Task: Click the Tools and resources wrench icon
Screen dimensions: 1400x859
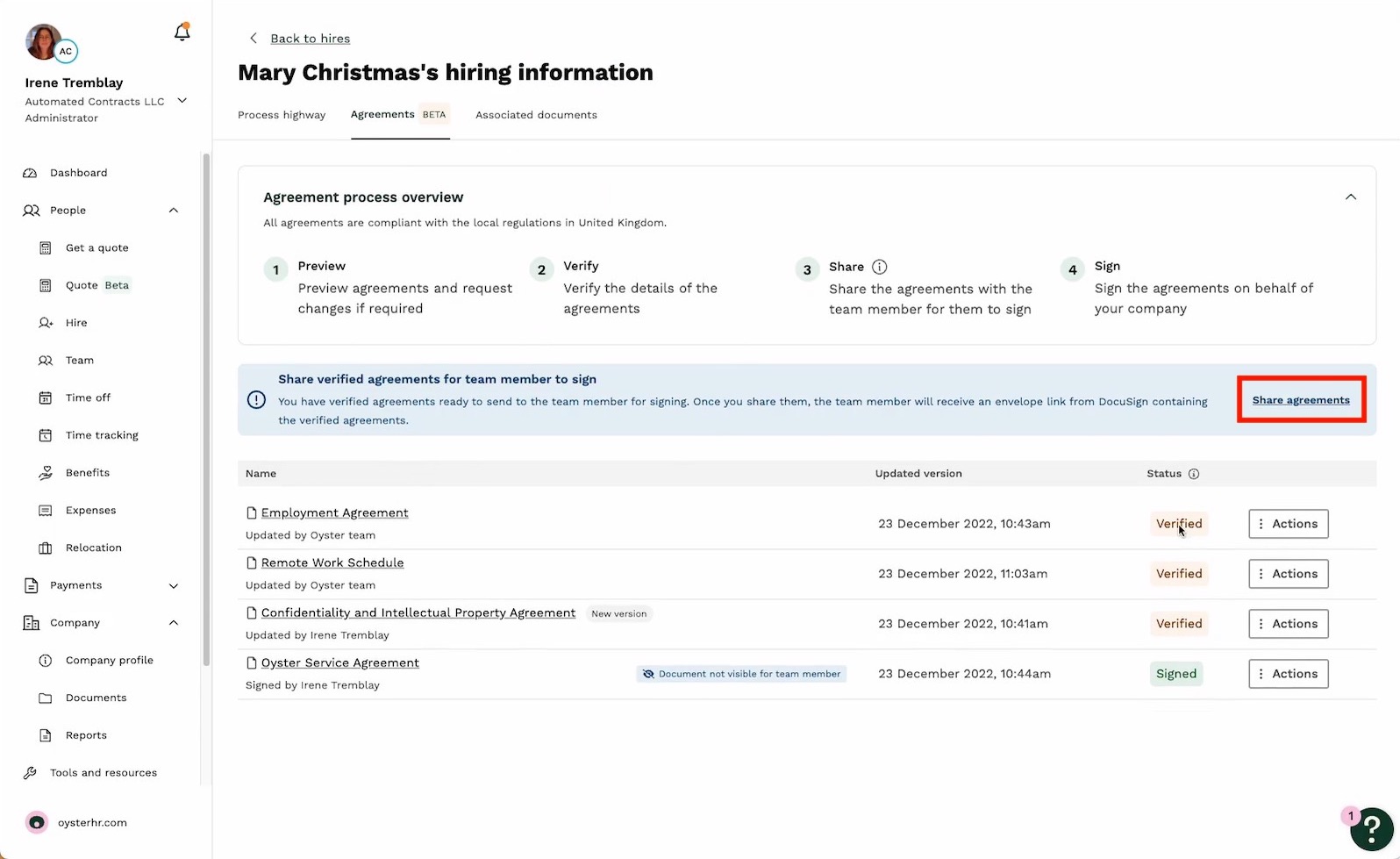Action: (x=31, y=773)
